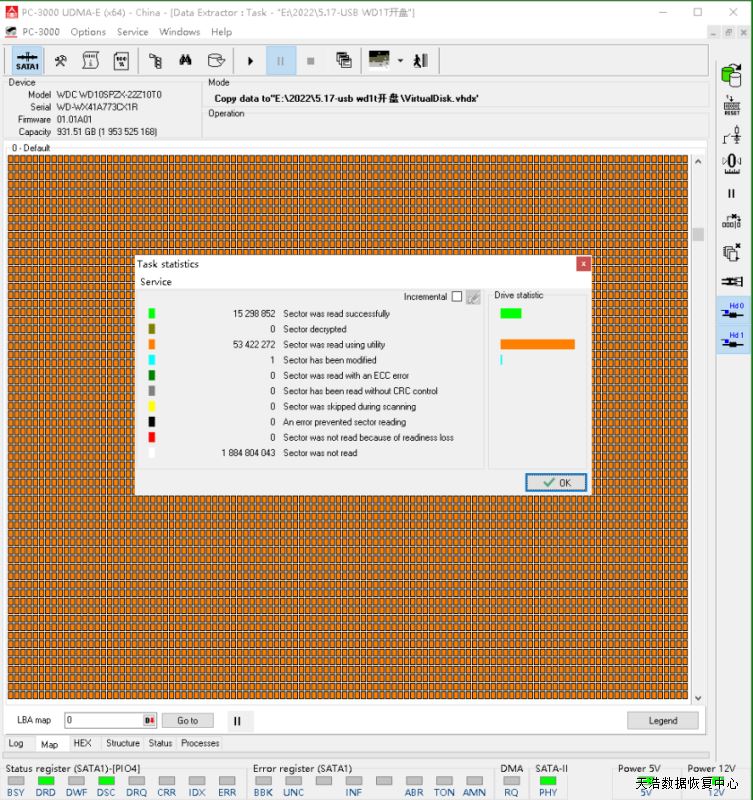
Task: Enable the Incremental checkbox
Action: 457,297
